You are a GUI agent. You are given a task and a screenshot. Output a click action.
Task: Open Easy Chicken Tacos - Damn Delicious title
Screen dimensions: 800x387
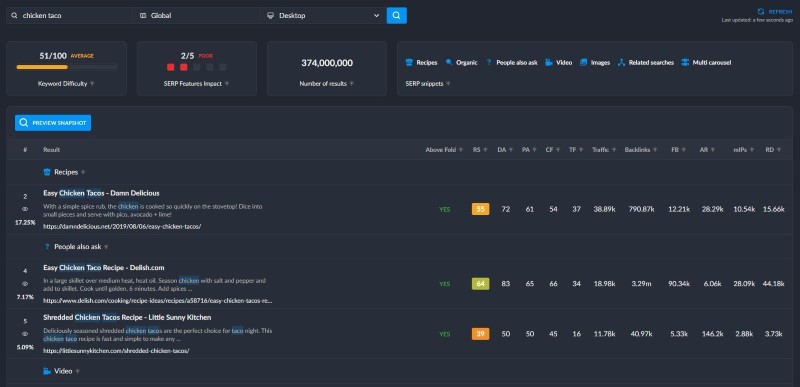pyautogui.click(x=101, y=193)
